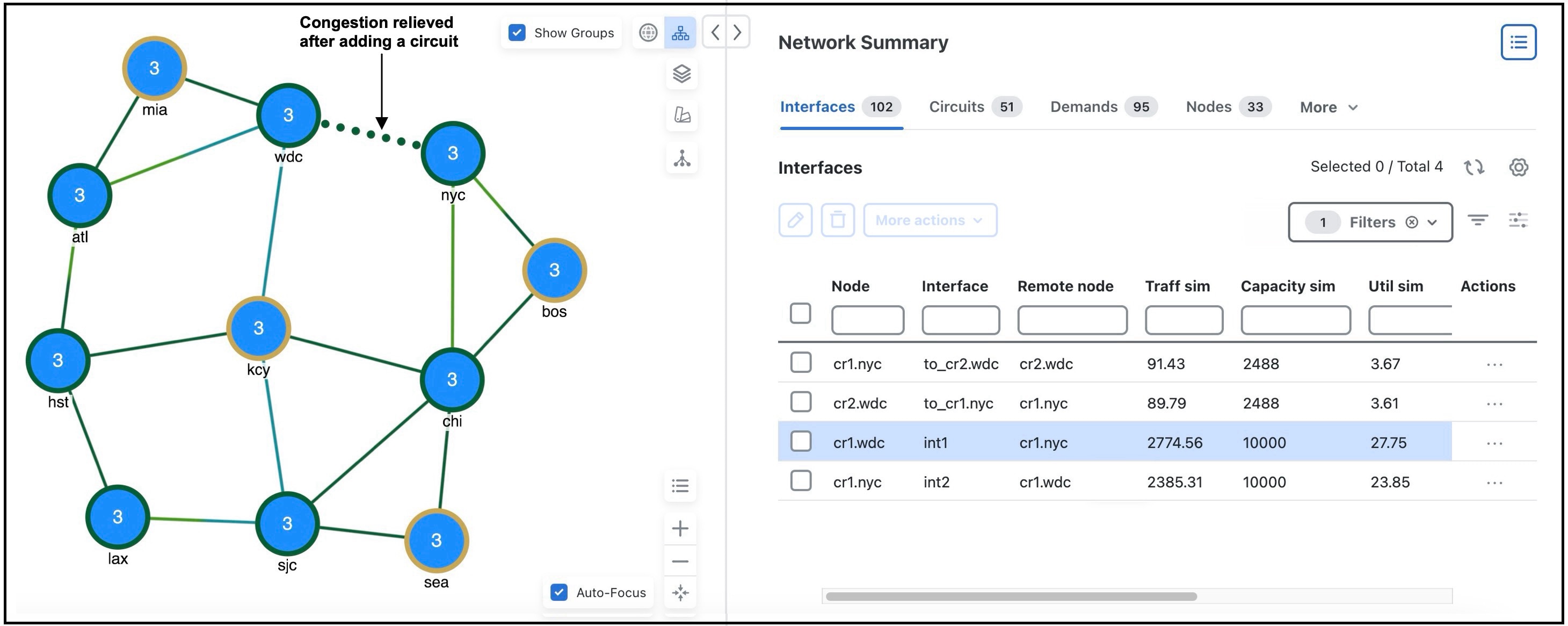Image resolution: width=1568 pixels, height=626 pixels.
Task: Click the Network Summary list icon top right
Action: (1518, 41)
